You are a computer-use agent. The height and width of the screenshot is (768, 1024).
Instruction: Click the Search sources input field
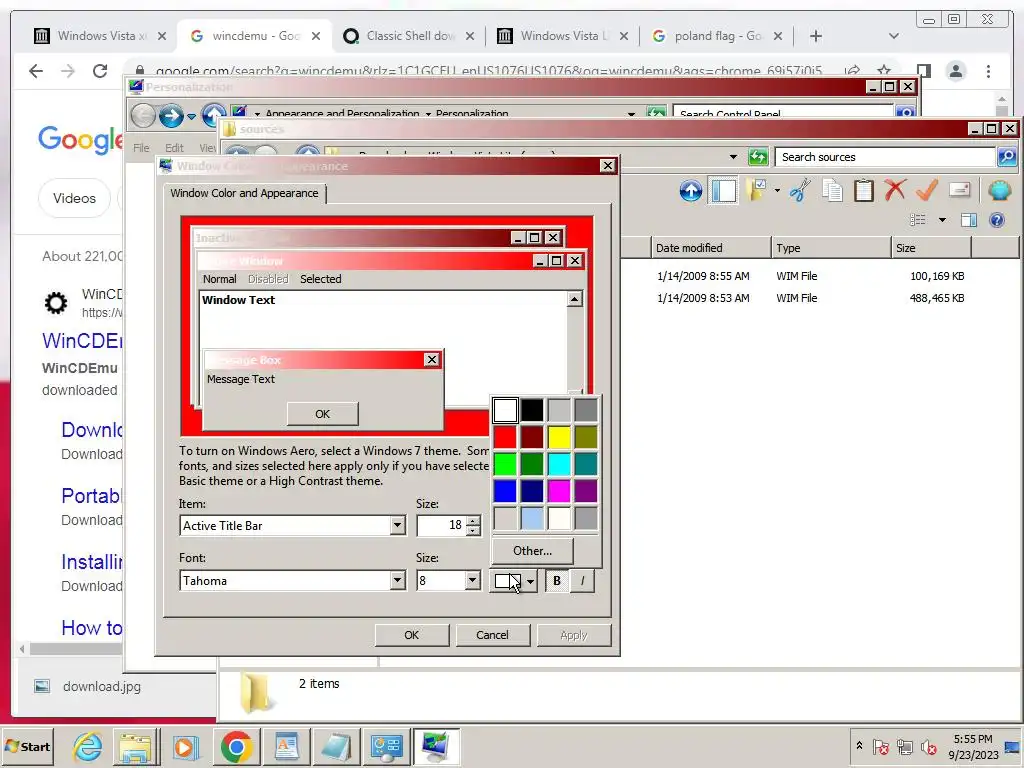885,157
